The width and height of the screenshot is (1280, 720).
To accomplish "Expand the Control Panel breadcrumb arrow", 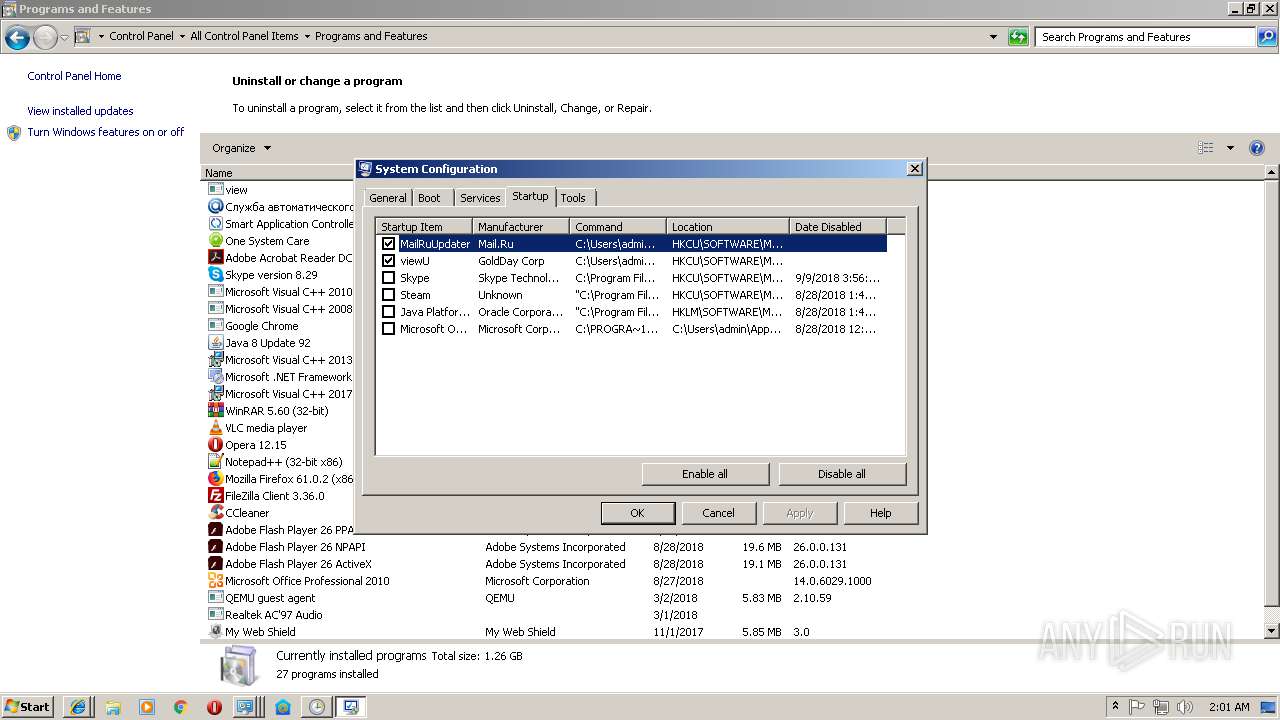I will pos(182,36).
